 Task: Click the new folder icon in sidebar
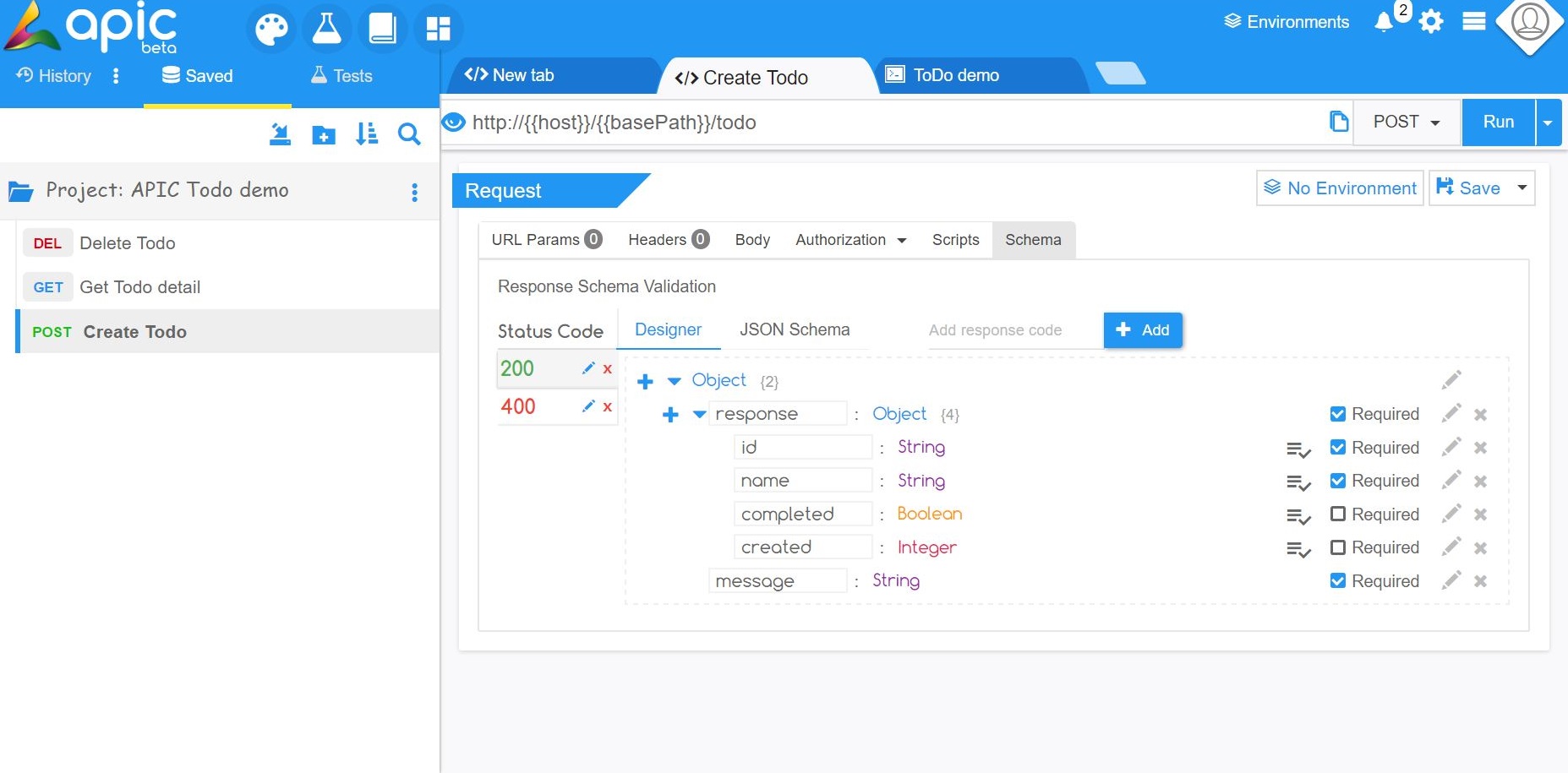coord(324,134)
